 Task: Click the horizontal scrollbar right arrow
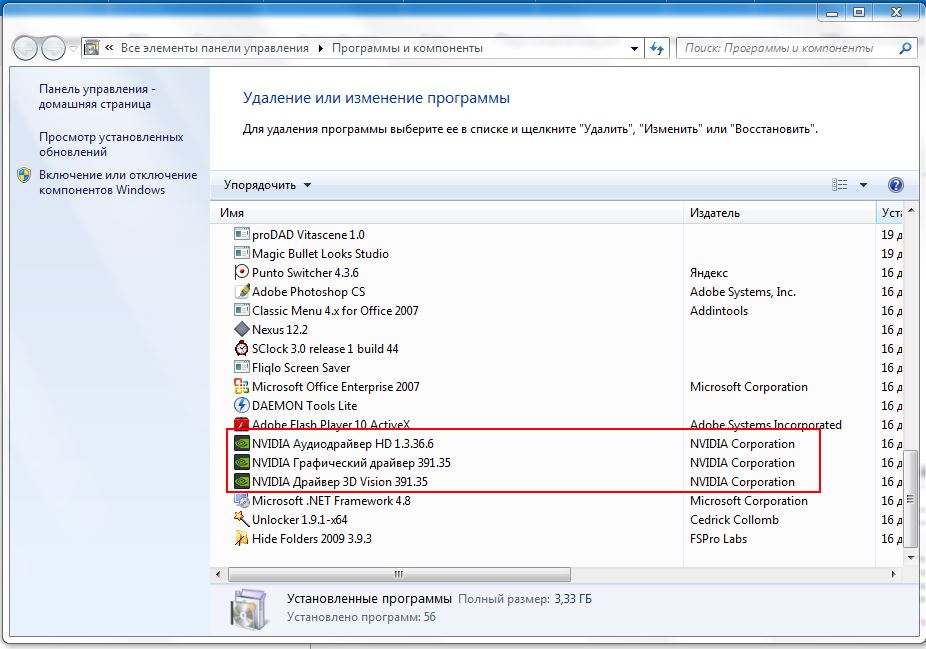pos(894,574)
